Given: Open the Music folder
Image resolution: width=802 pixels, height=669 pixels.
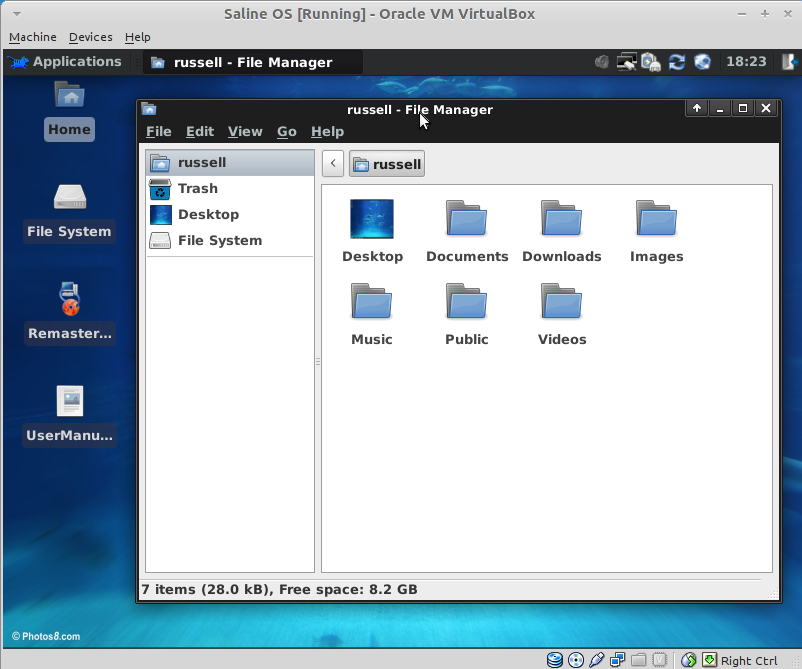Looking at the screenshot, I should pos(371,302).
